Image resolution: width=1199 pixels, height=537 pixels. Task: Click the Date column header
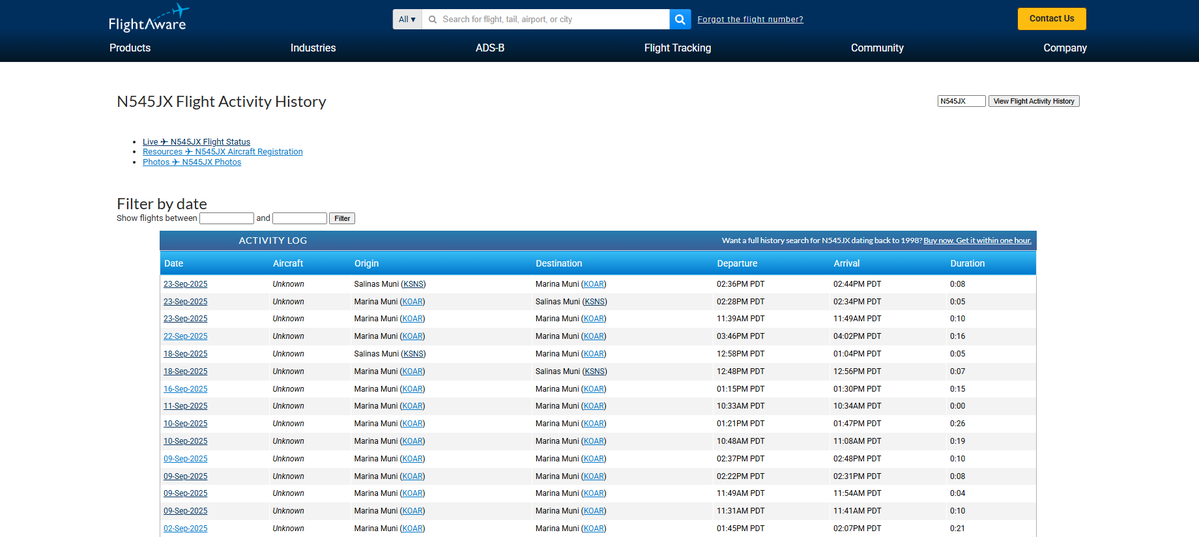coord(174,263)
